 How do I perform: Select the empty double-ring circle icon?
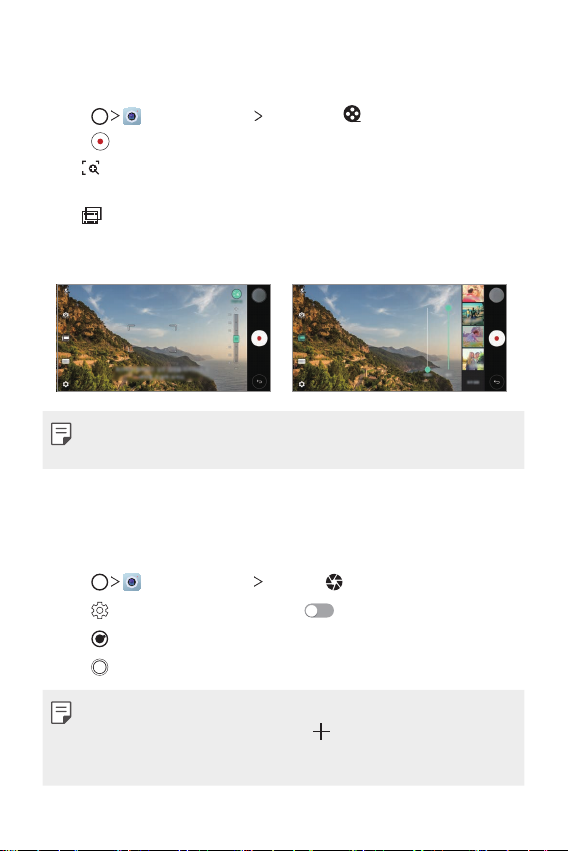coord(100,667)
